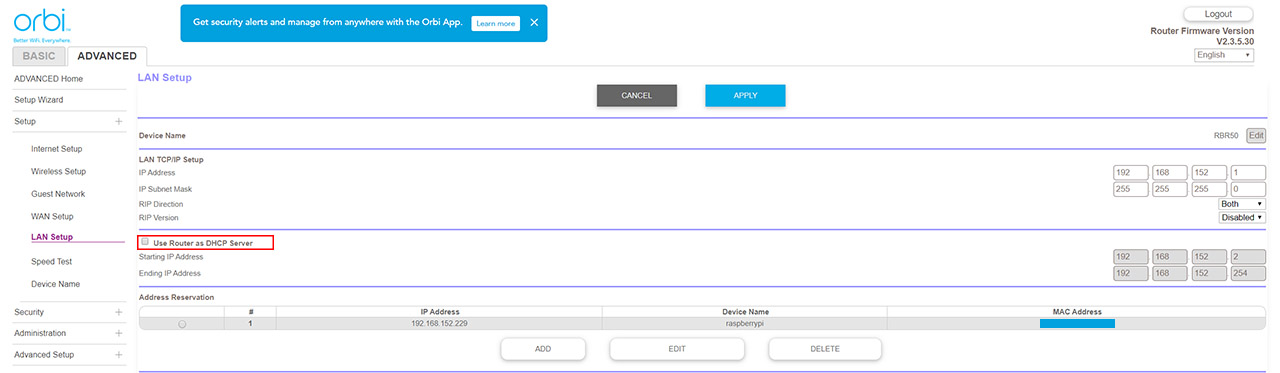
Task: Click the blue MAC Address block
Action: 1077,324
